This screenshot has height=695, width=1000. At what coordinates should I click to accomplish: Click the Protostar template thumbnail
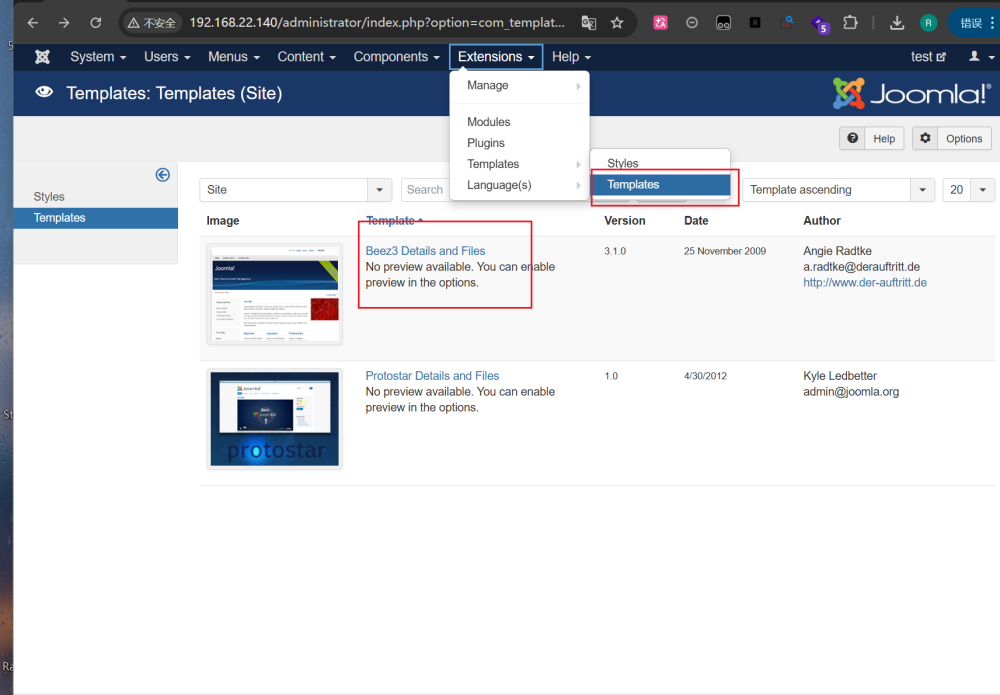(x=274, y=419)
